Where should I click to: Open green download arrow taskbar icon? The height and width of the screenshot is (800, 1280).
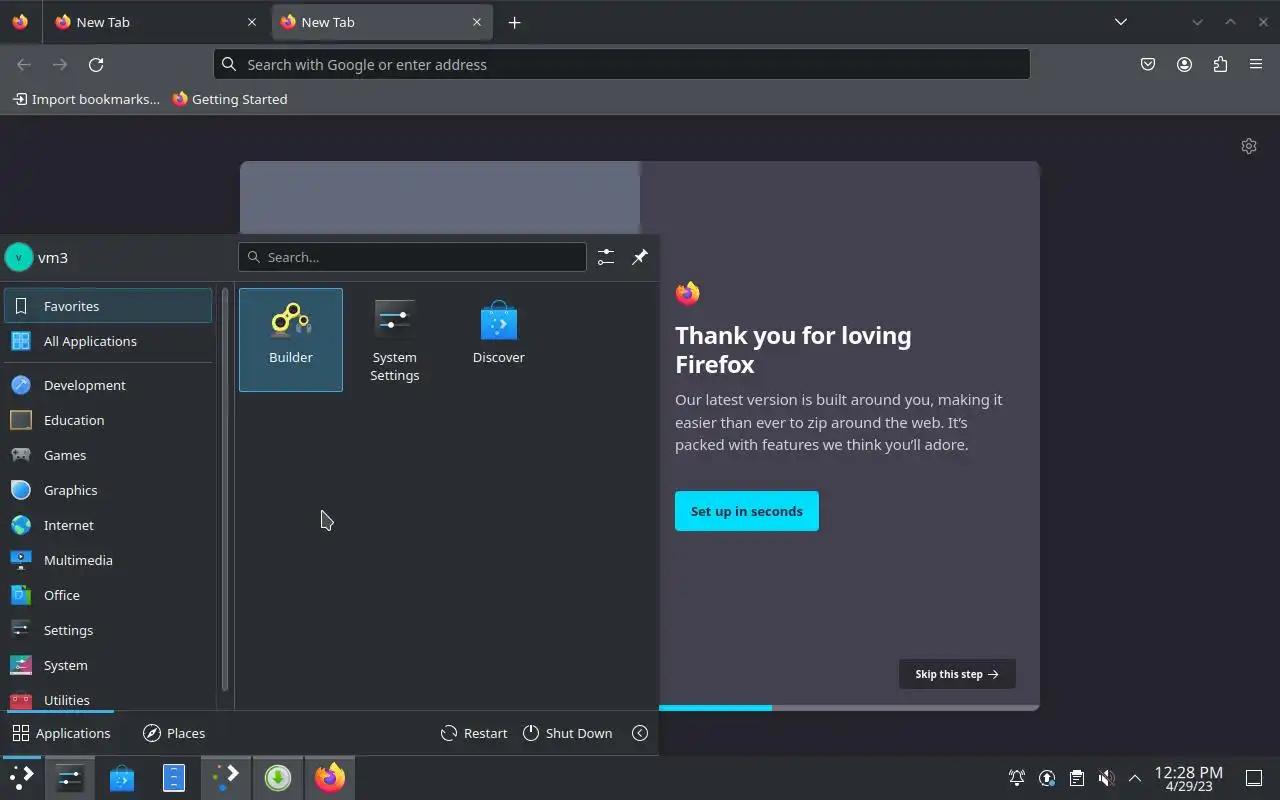click(x=278, y=778)
